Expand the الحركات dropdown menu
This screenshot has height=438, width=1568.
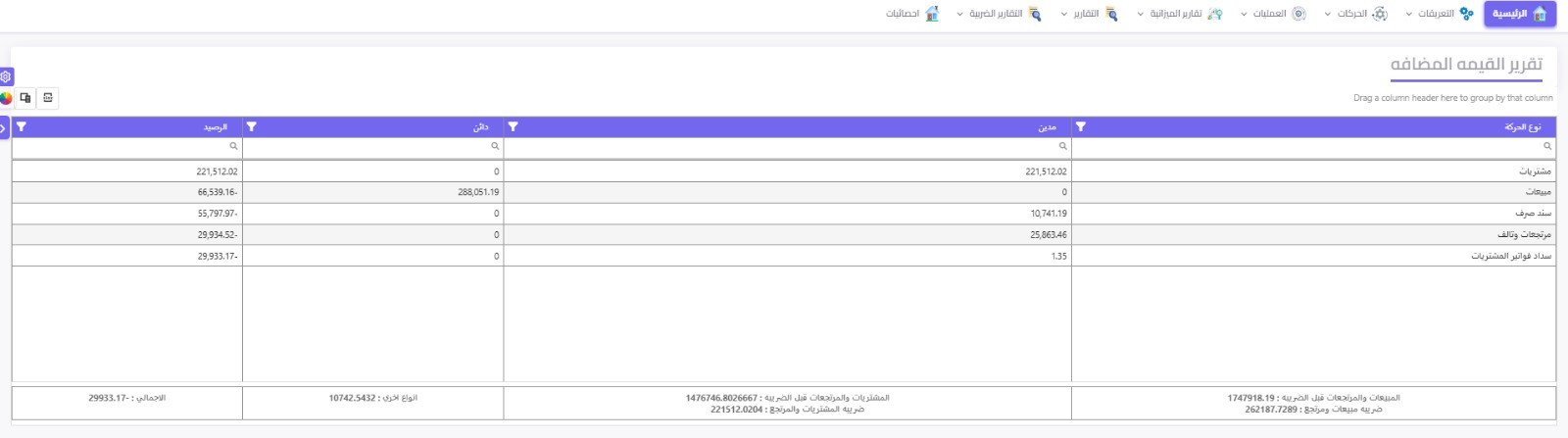tap(1355, 14)
